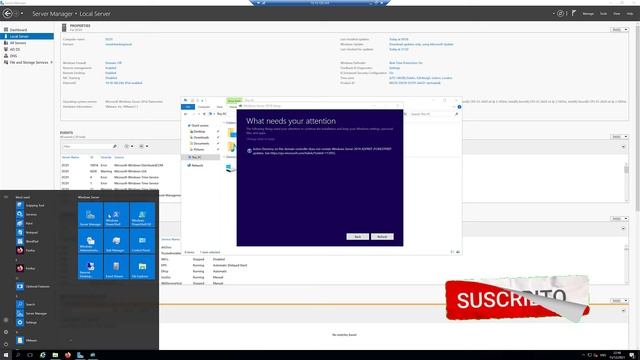The height and width of the screenshot is (360, 640).
Task: Collapse the Events panel chevron
Action: tap(623, 147)
